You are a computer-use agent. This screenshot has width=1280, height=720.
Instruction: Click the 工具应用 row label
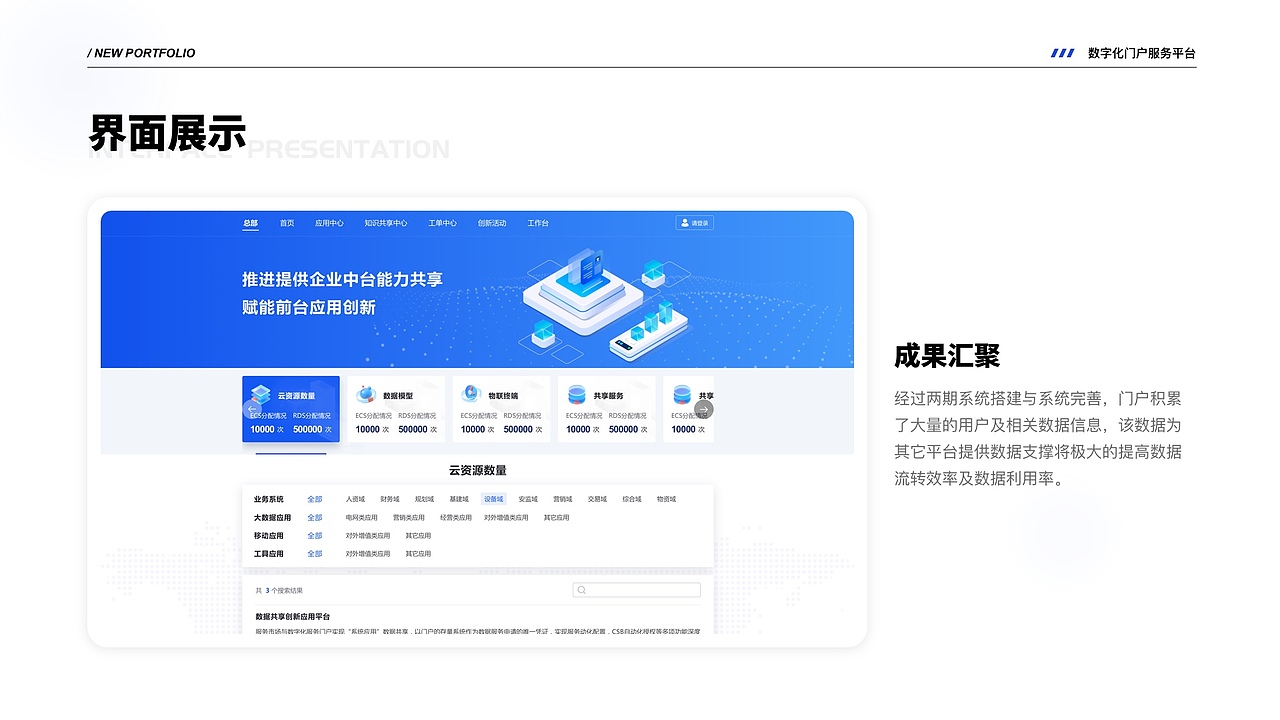269,554
